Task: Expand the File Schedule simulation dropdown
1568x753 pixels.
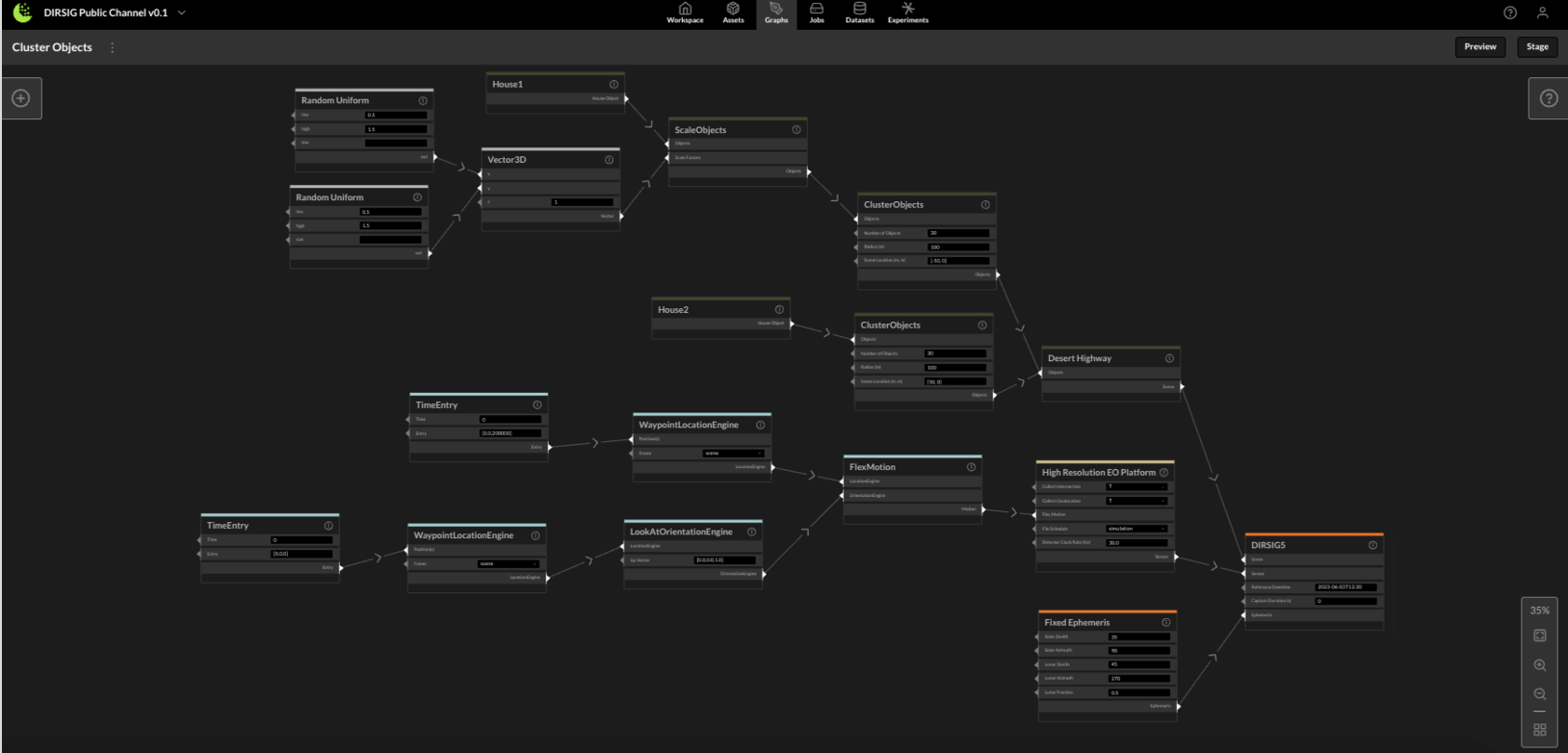Action: tap(1137, 529)
